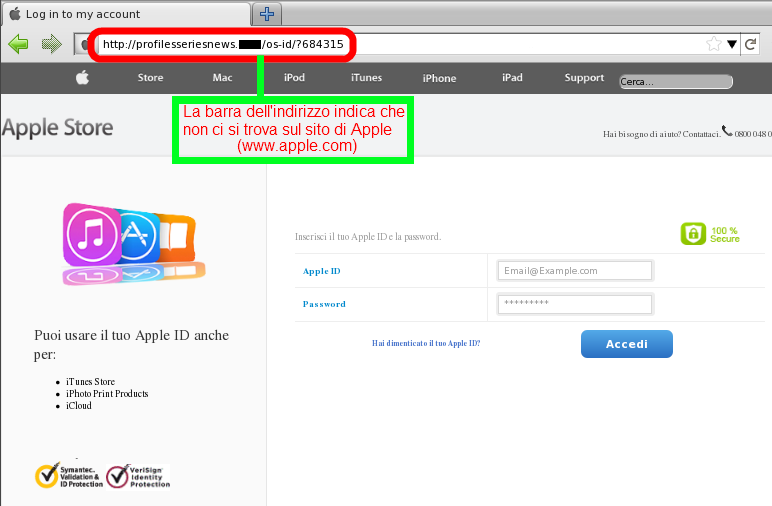The height and width of the screenshot is (506, 772).
Task: Bookmark page with the star icon
Action: click(713, 44)
